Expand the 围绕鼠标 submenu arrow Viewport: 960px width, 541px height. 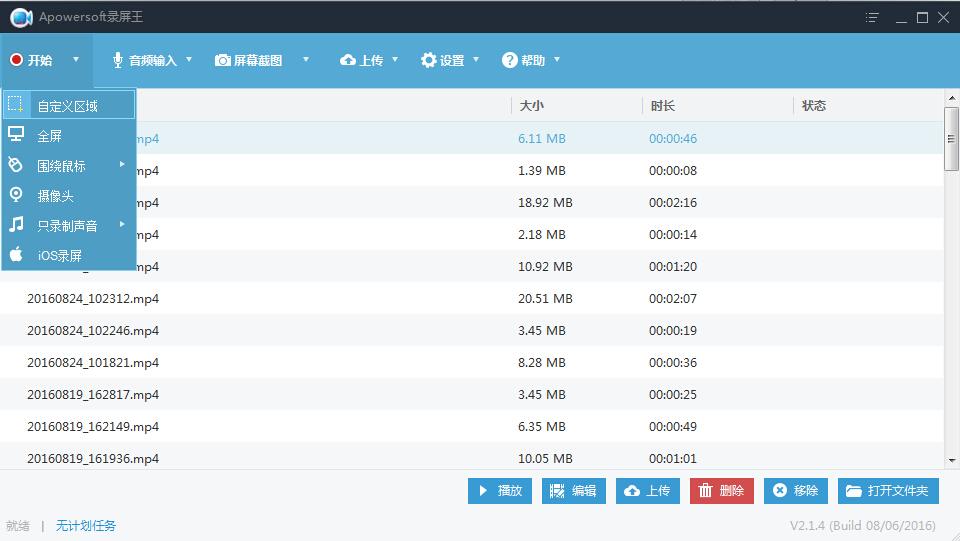coord(122,164)
